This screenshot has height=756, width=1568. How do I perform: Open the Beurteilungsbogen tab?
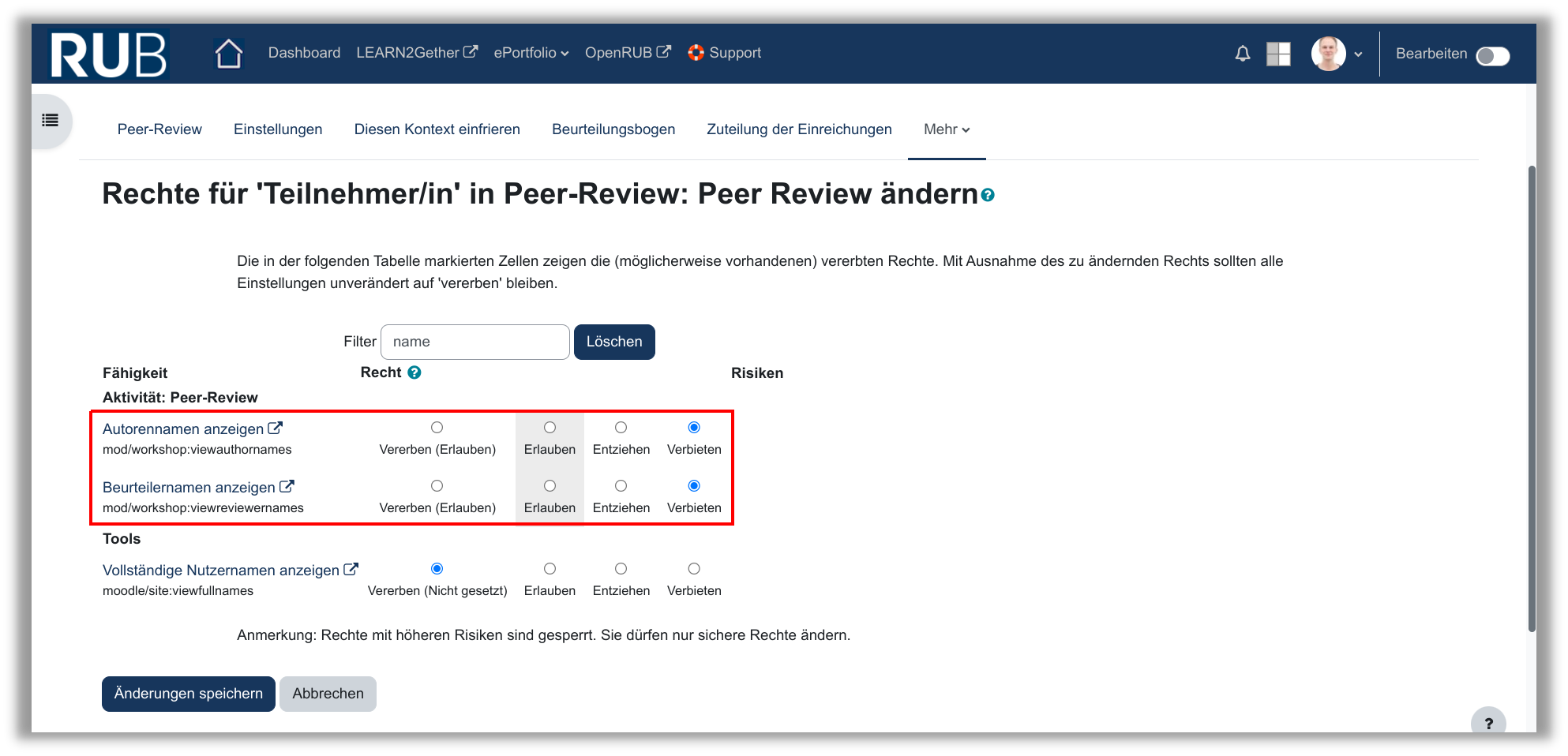[613, 129]
